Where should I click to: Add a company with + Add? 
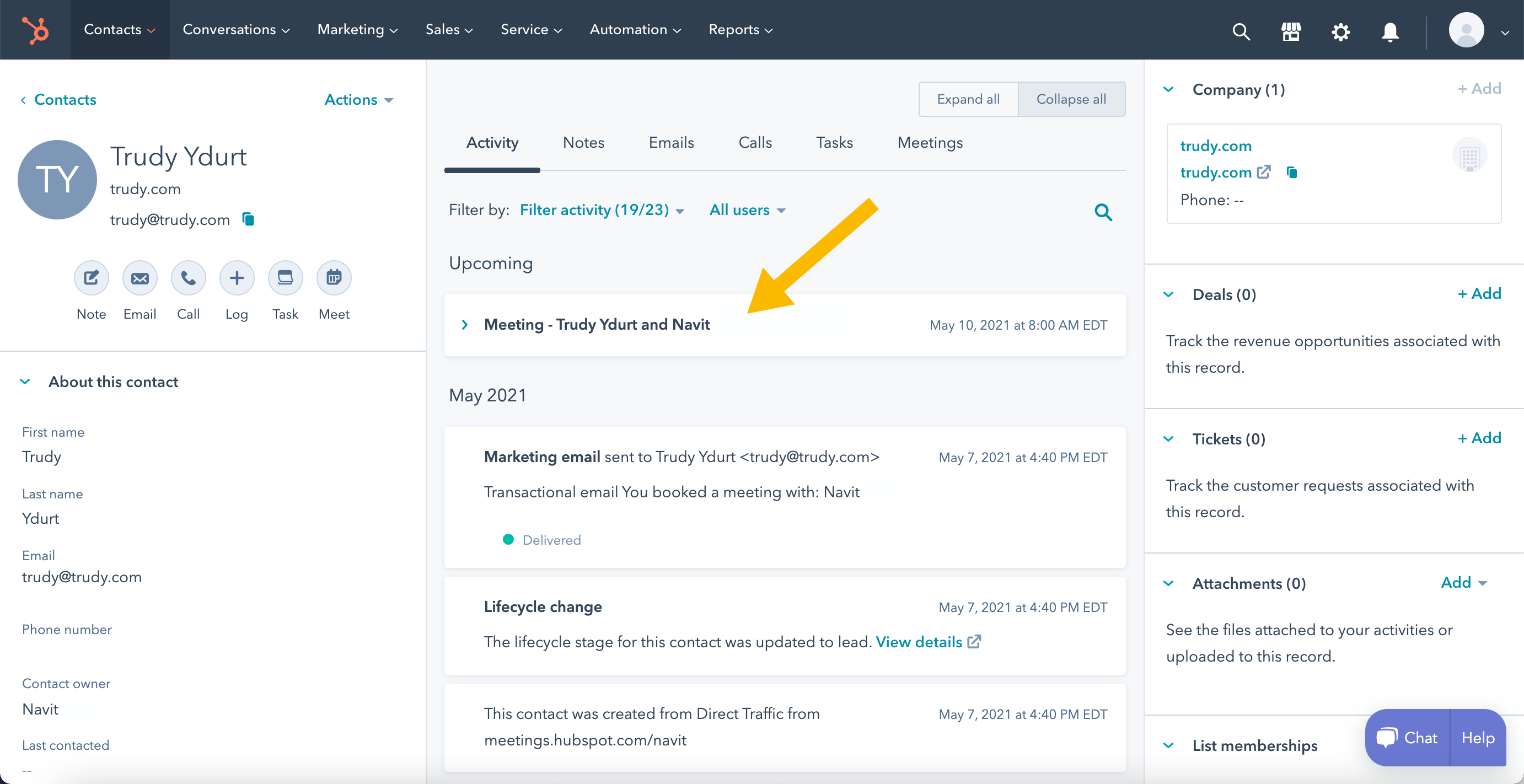[1479, 88]
